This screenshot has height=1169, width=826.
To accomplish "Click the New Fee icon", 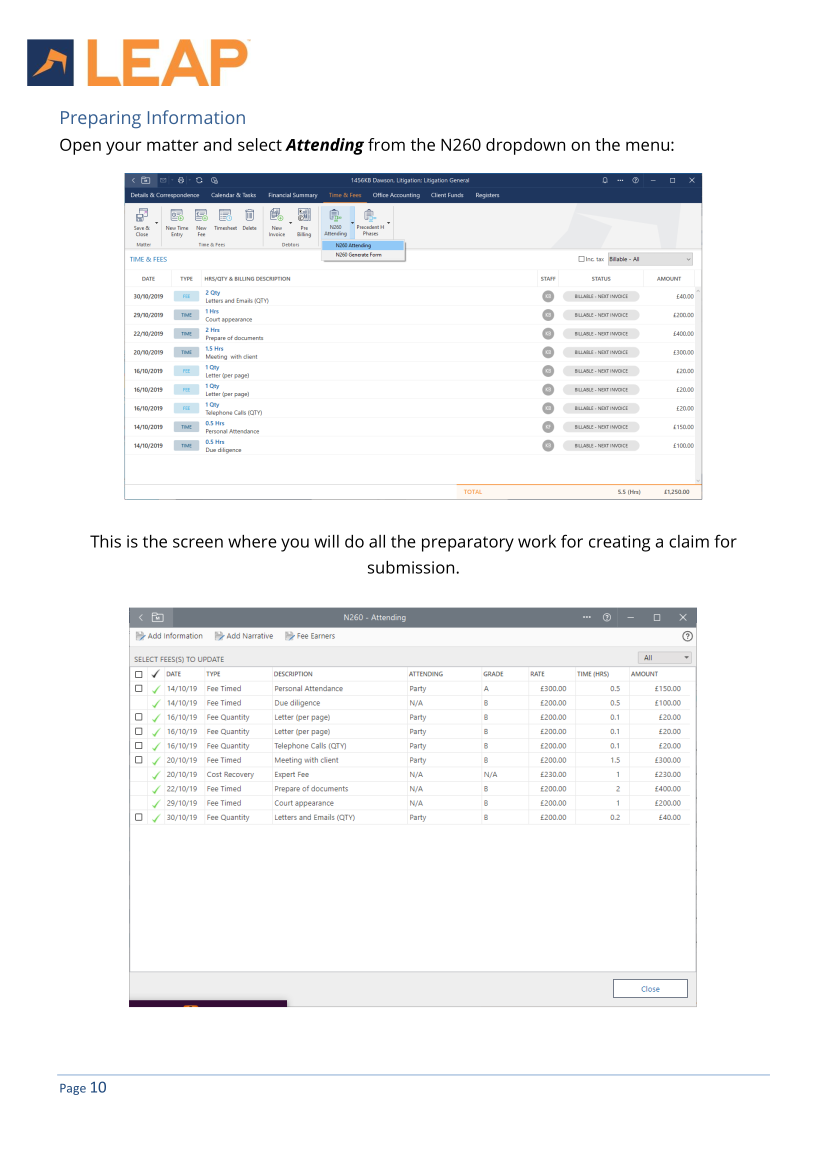I will [201, 214].
